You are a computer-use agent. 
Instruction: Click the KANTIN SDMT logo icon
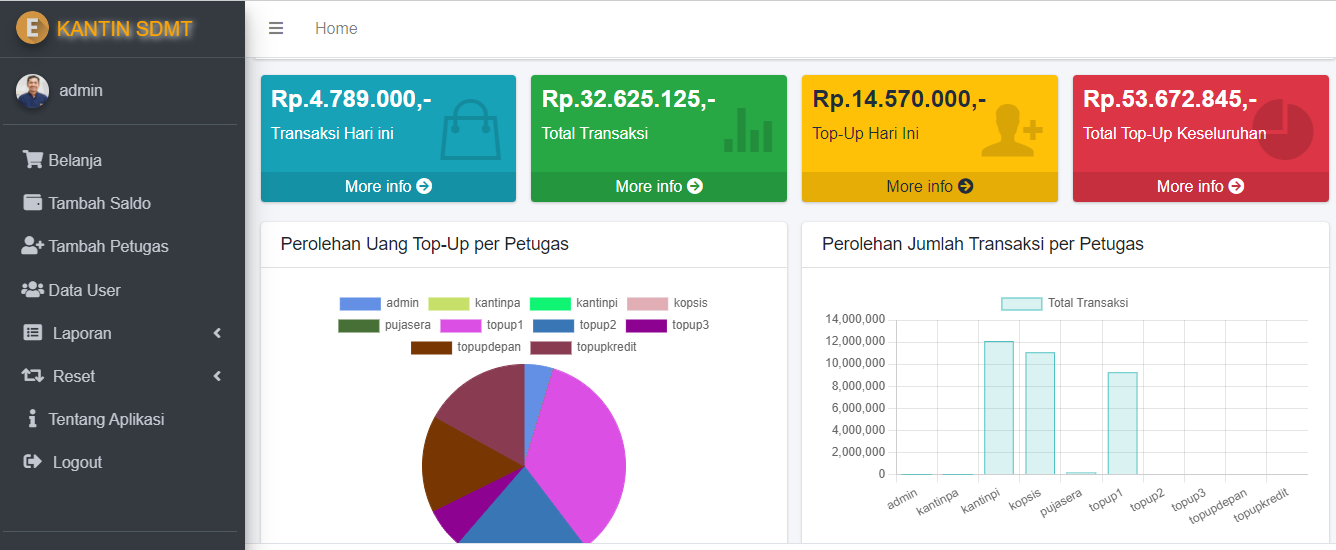pyautogui.click(x=33, y=28)
